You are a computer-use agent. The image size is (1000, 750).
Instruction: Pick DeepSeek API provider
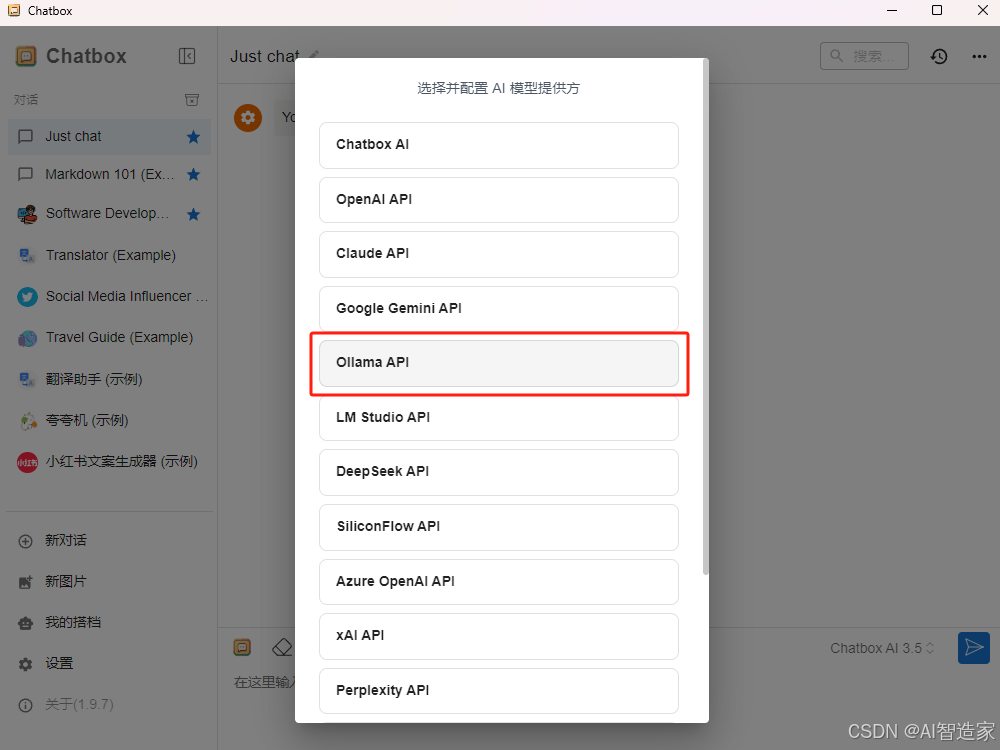tap(499, 473)
